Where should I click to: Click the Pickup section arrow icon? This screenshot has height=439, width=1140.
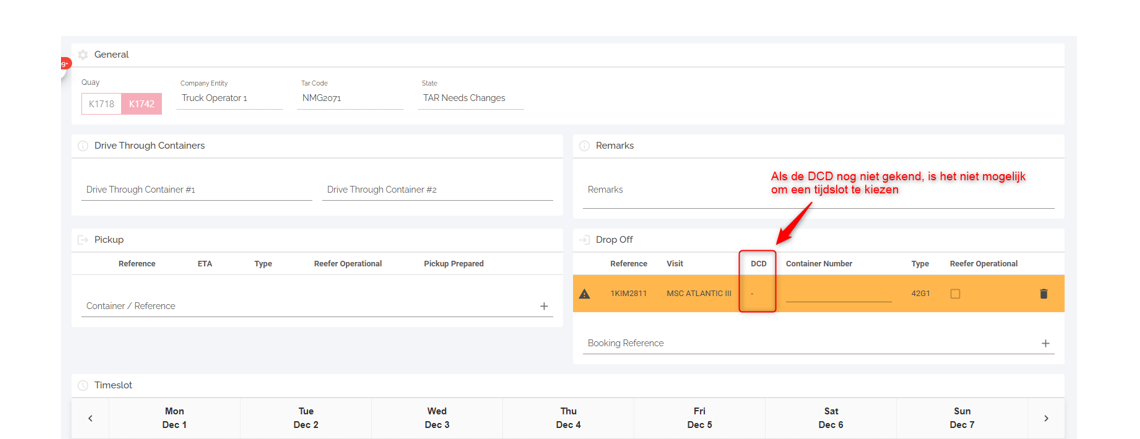point(83,240)
